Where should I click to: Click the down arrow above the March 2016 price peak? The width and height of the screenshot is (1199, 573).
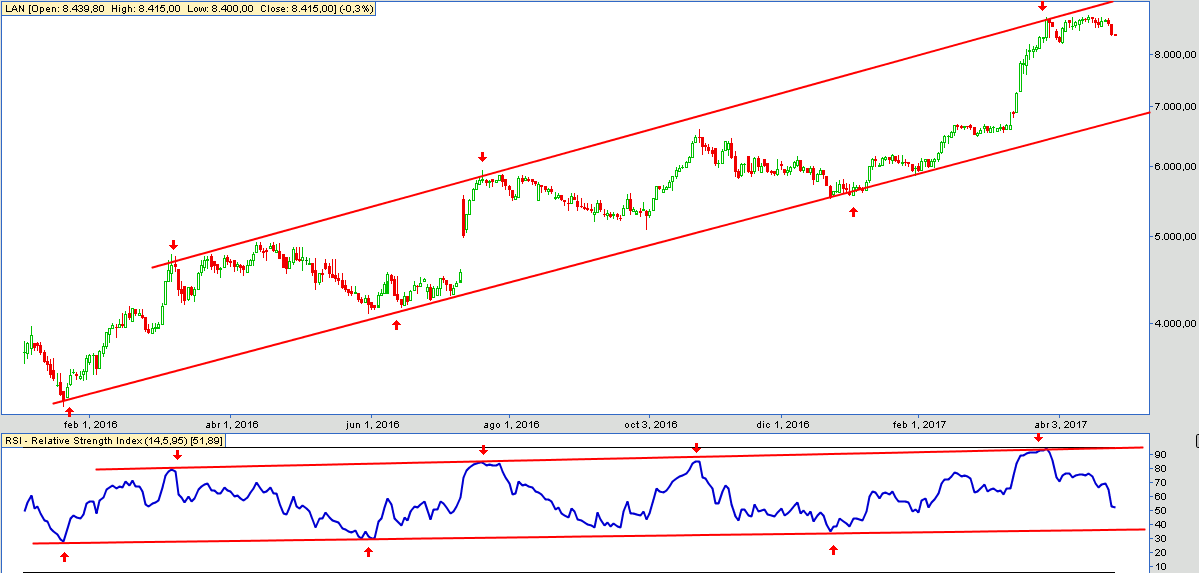point(173,245)
